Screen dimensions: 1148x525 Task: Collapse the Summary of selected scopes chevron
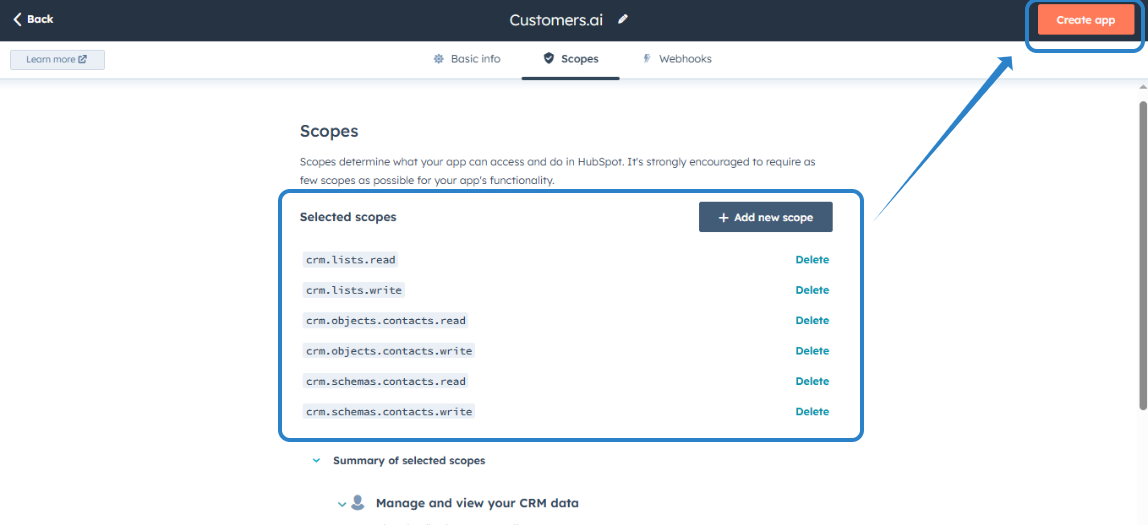point(316,461)
